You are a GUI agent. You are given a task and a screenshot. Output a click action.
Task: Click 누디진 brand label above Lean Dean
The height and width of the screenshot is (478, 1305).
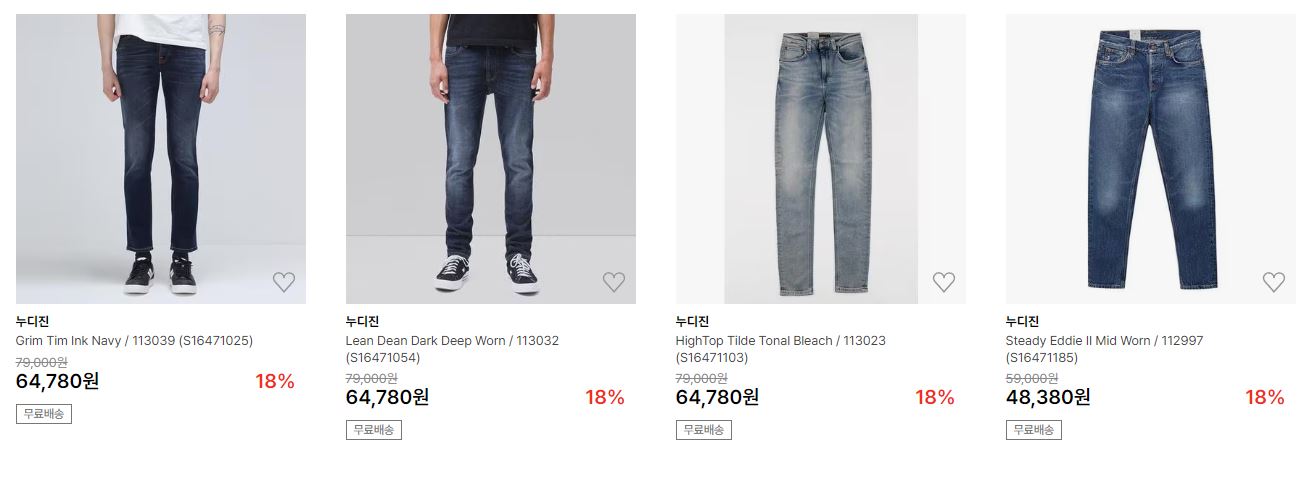click(x=363, y=322)
